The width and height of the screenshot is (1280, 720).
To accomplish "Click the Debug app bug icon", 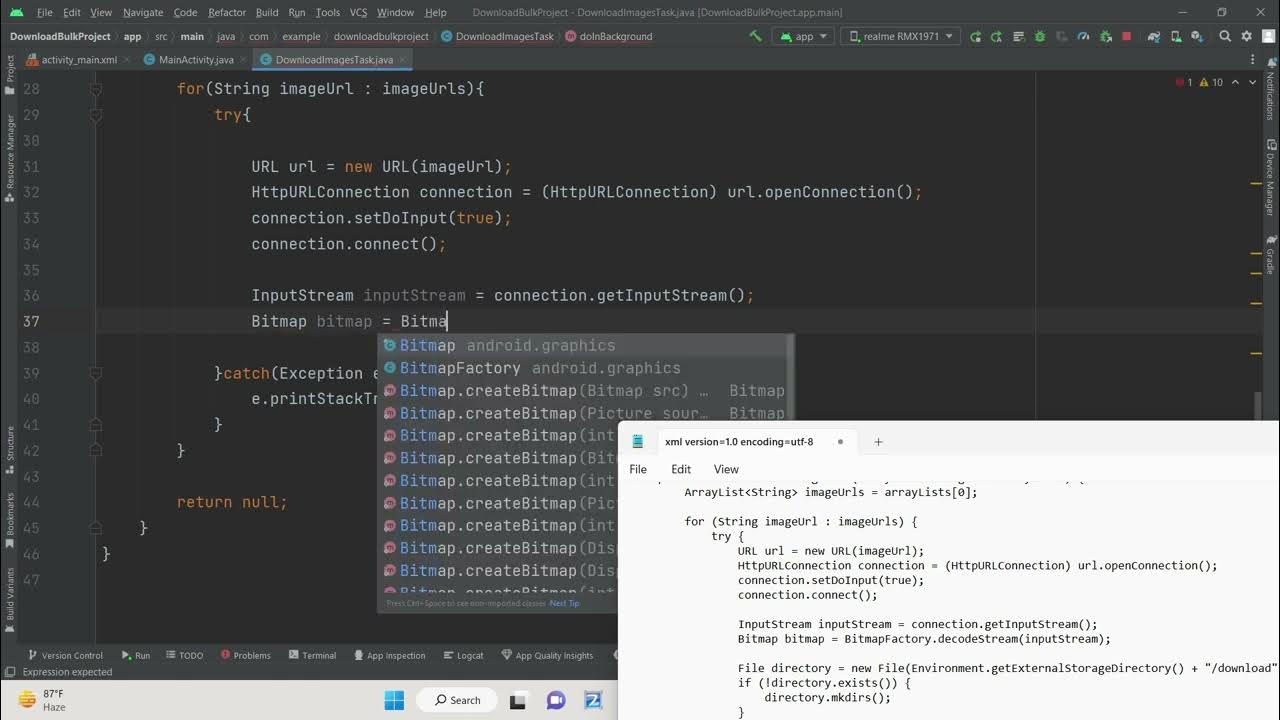I will pos(1040,36).
